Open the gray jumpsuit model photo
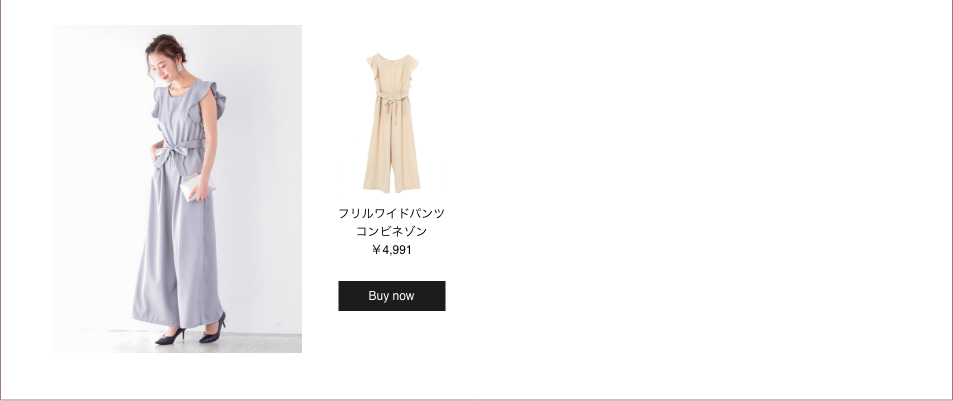The height and width of the screenshot is (401, 953). pyautogui.click(x=177, y=189)
